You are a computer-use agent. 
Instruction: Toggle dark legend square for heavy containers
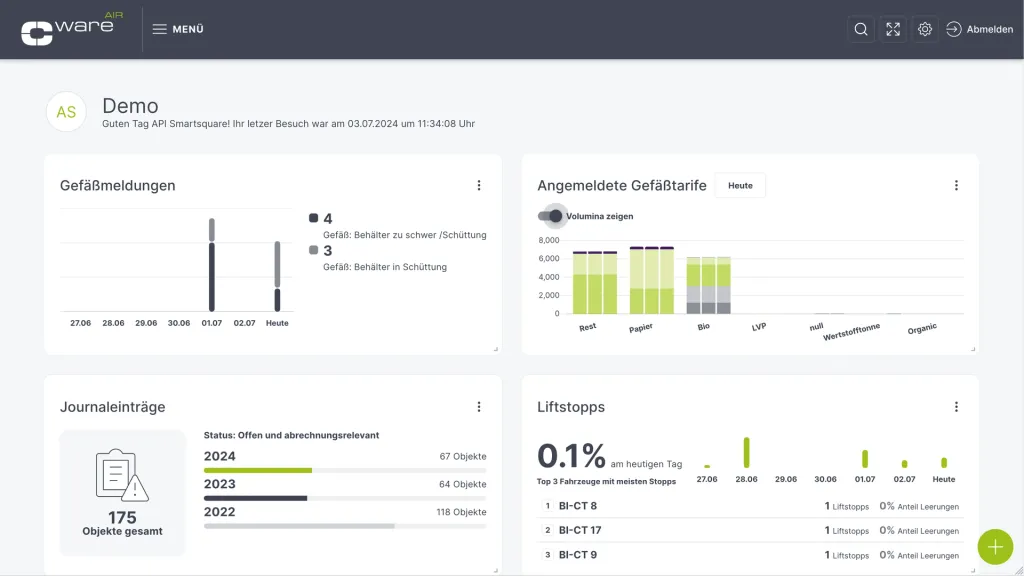(x=313, y=218)
